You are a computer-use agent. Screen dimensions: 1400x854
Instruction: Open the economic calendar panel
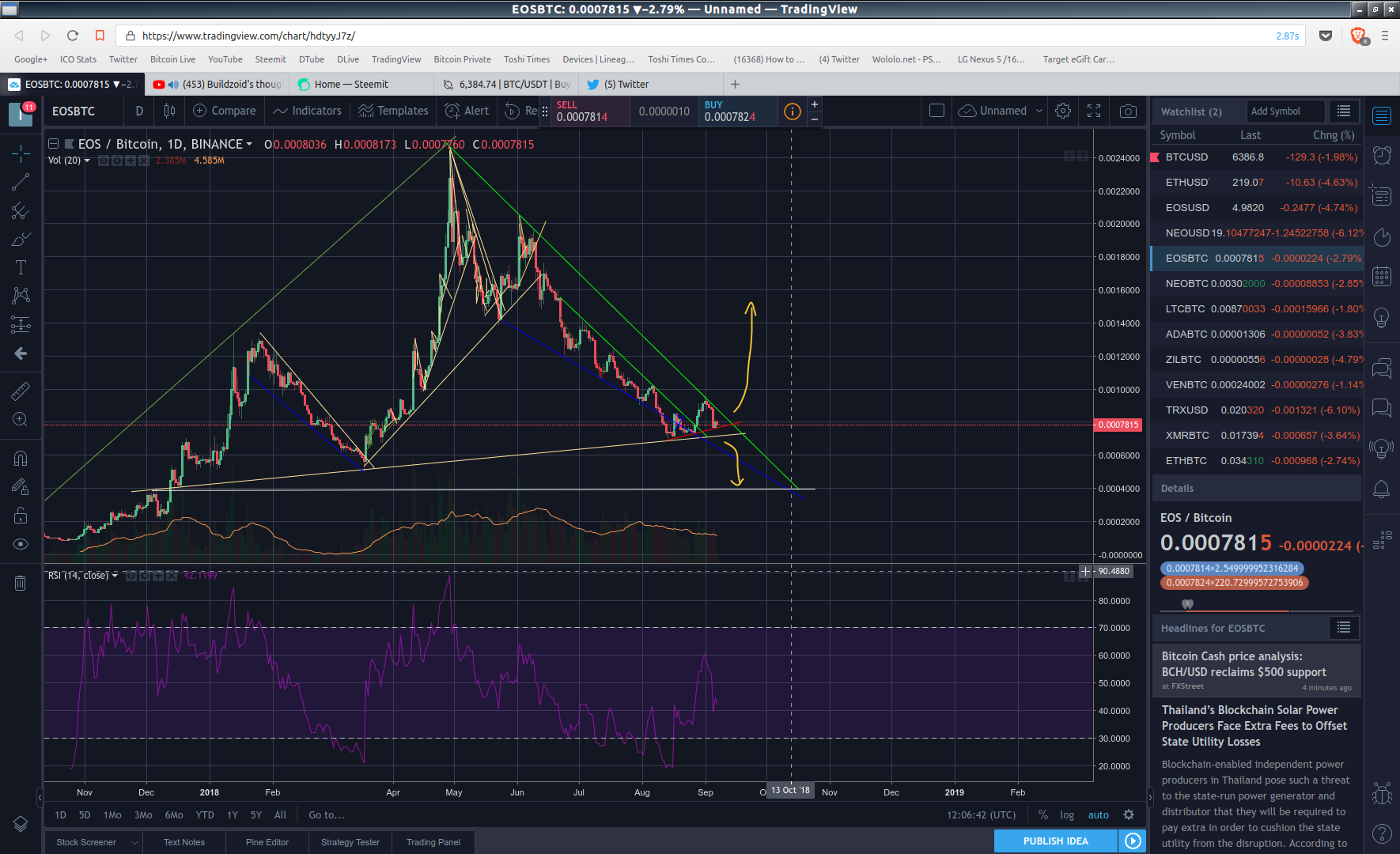coord(1382,276)
